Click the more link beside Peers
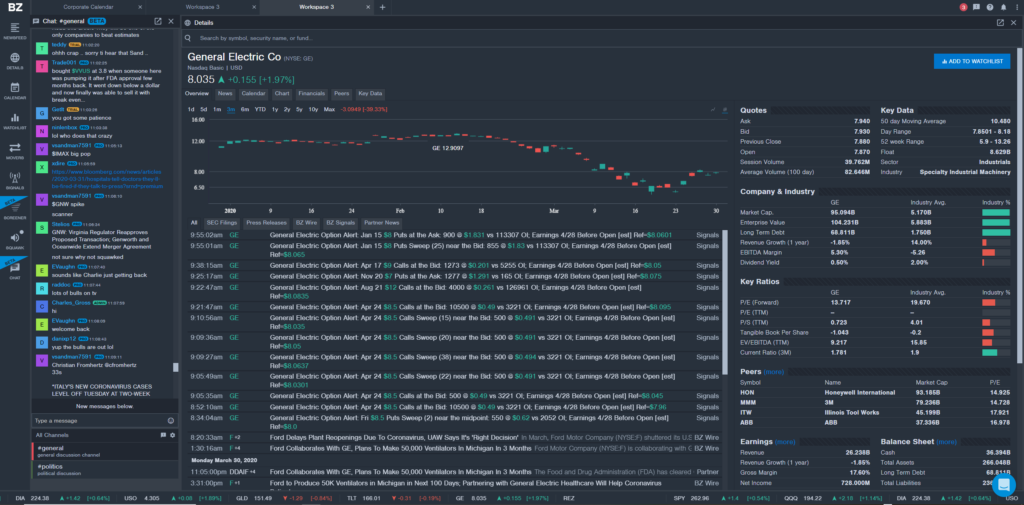The width and height of the screenshot is (1024, 505). pos(773,372)
